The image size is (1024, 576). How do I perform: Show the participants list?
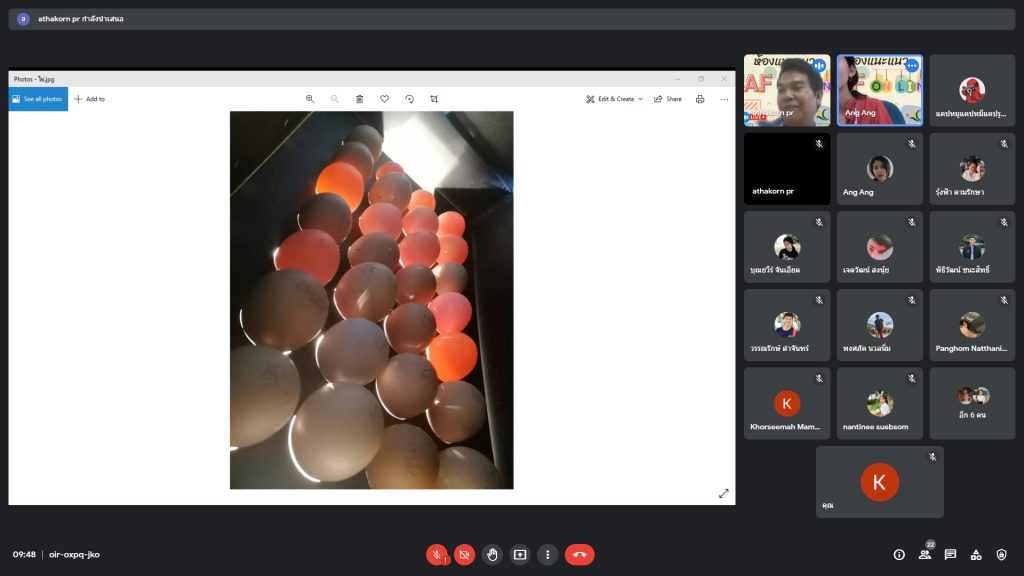tap(925, 554)
